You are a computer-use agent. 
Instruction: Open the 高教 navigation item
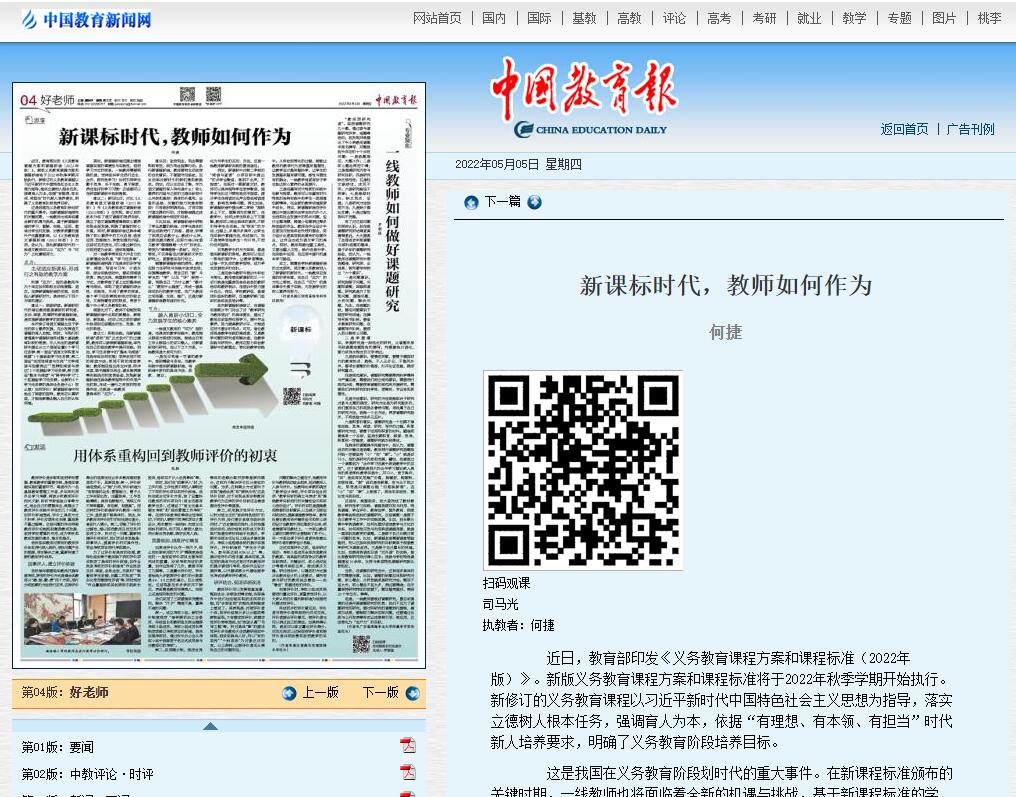(x=629, y=18)
